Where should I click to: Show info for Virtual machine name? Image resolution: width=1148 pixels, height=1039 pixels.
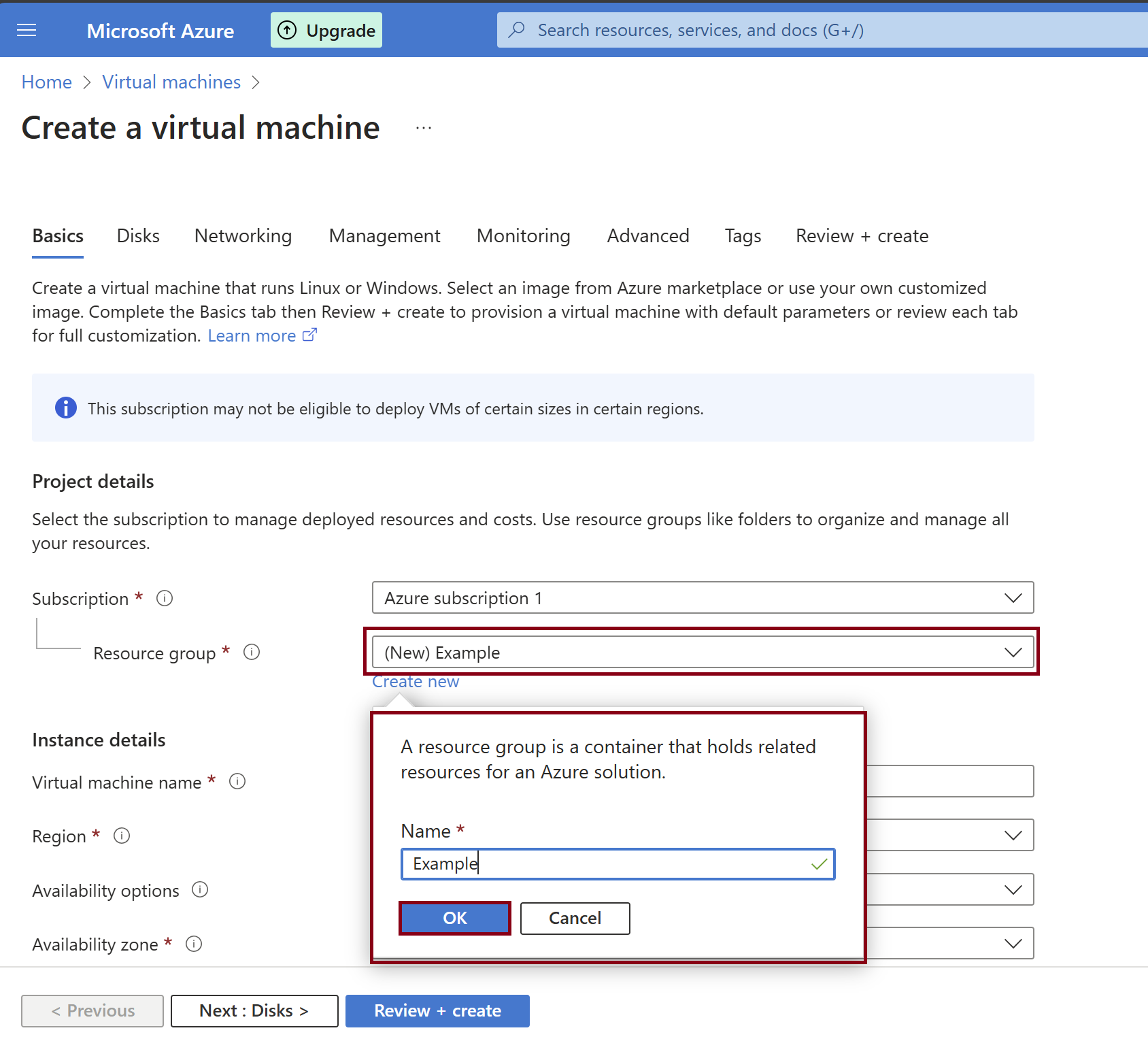[x=237, y=781]
